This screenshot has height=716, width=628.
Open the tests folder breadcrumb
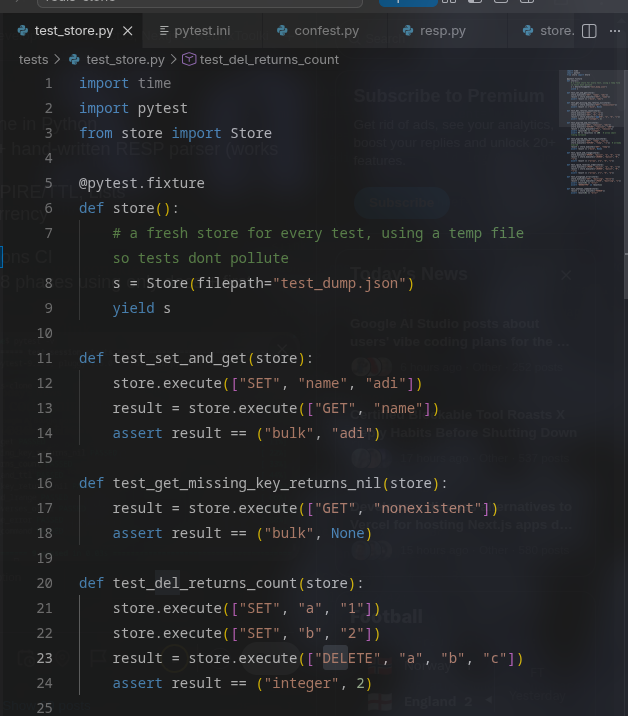tap(33, 60)
